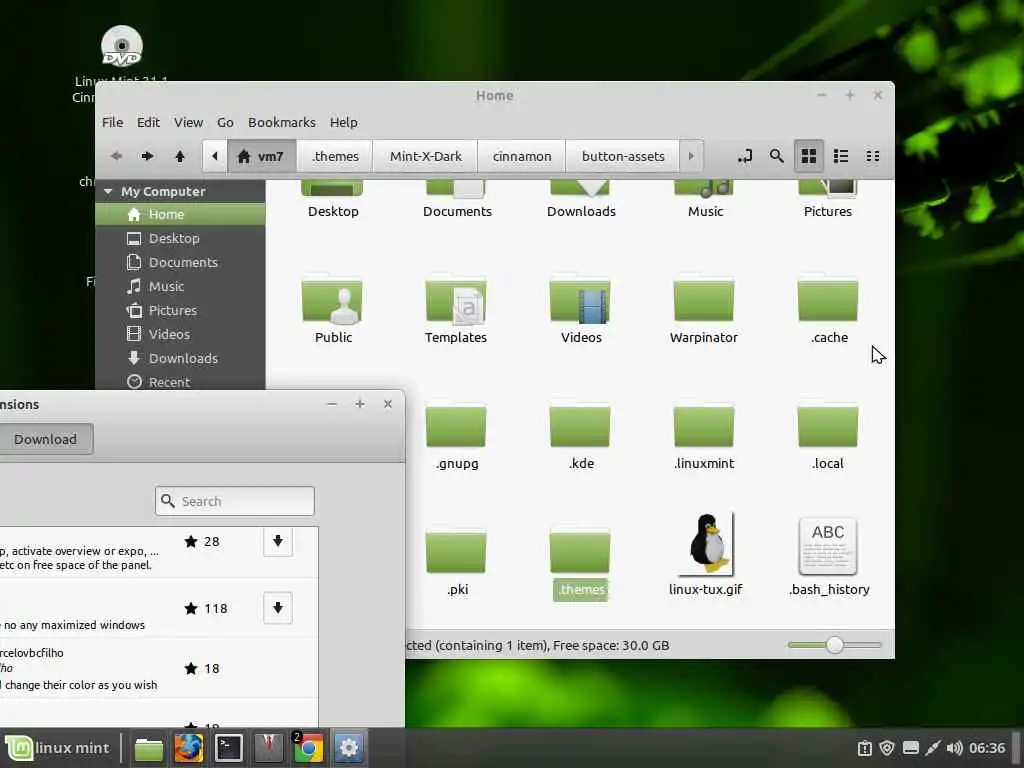Select the vm7 home path button
The image size is (1024, 768).
tap(262, 156)
